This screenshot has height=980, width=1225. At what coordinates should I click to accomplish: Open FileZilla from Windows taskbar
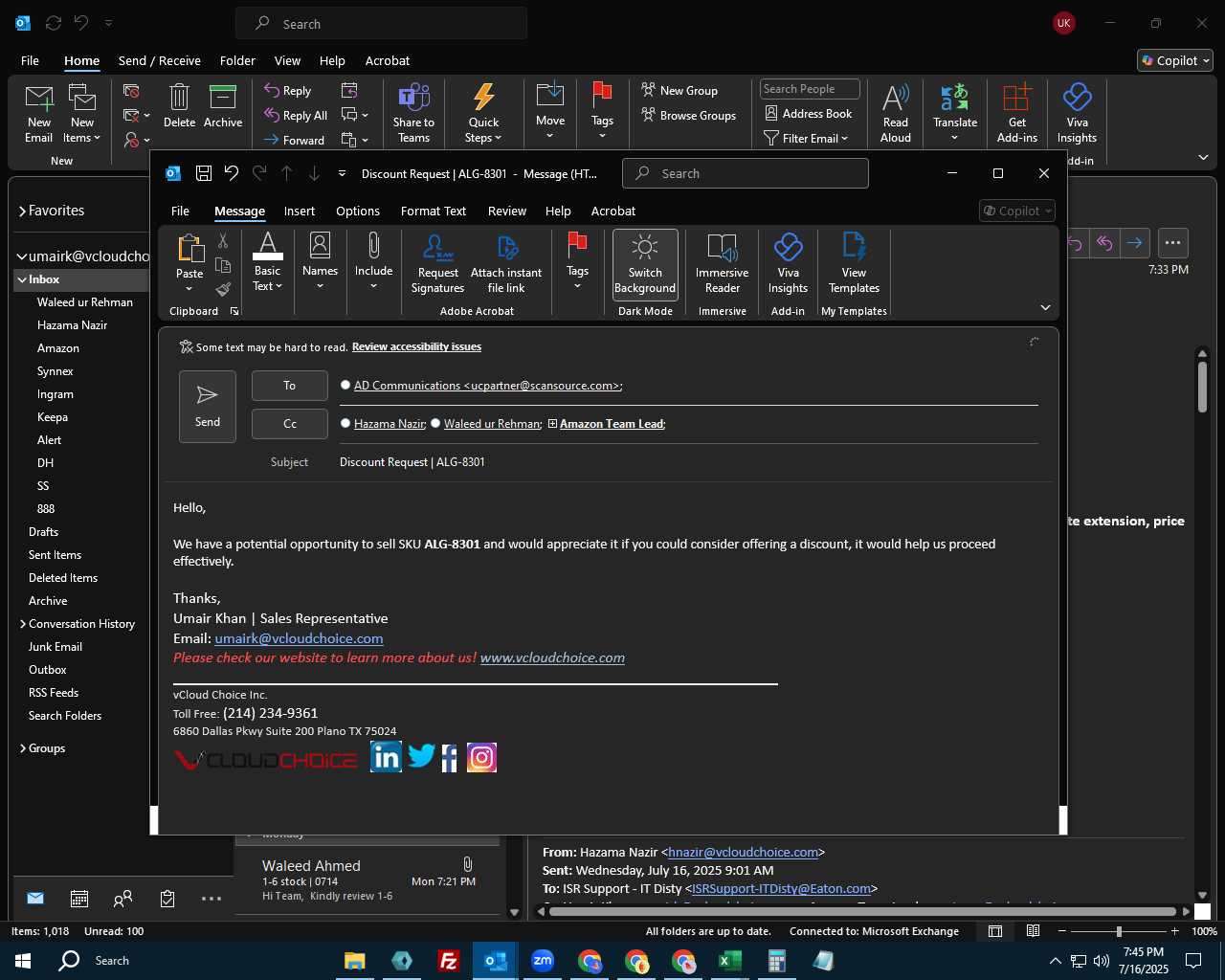pyautogui.click(x=448, y=961)
